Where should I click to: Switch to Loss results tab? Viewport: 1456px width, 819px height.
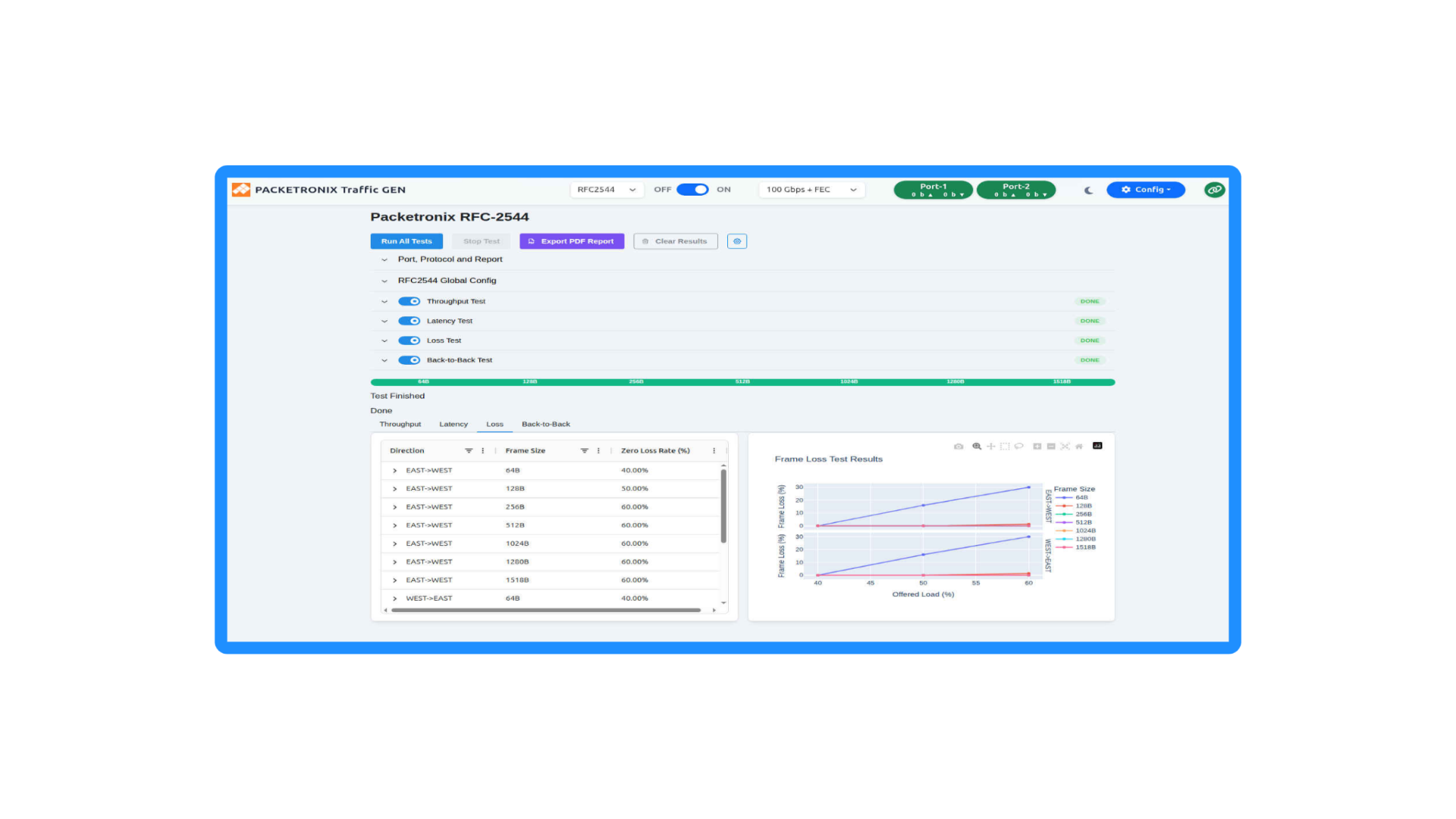pos(494,424)
